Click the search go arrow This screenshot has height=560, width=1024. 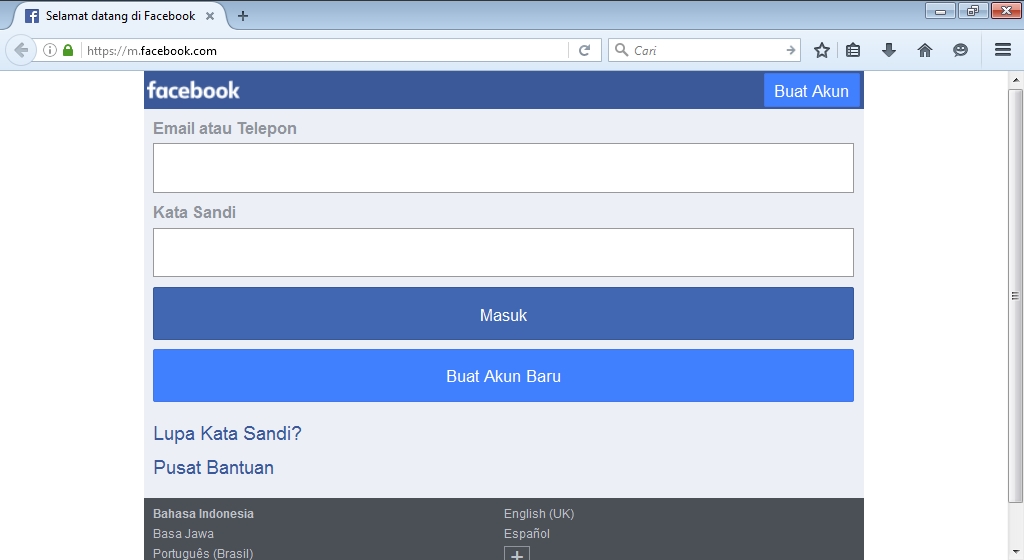click(790, 50)
